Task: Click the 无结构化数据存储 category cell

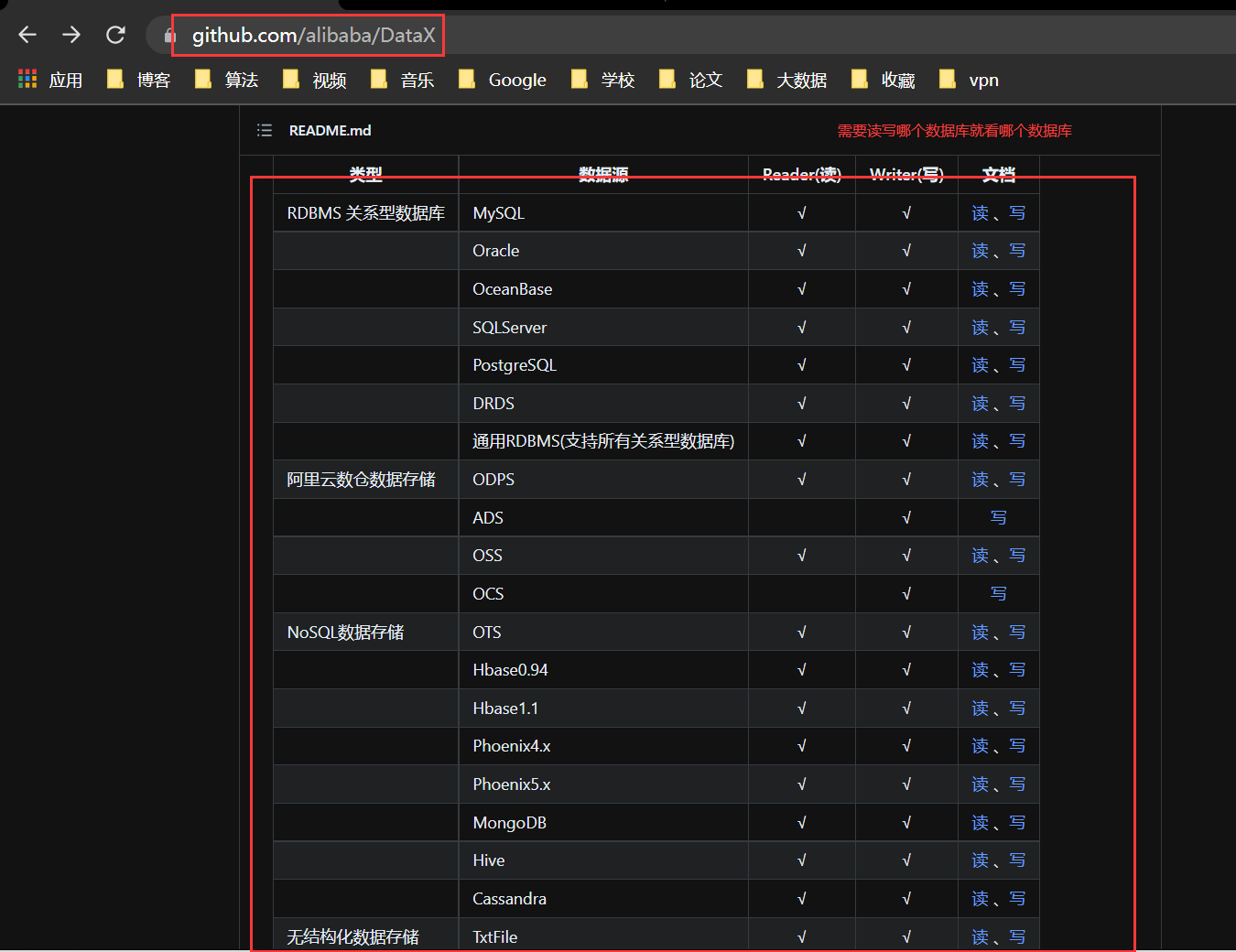Action: coord(366,936)
